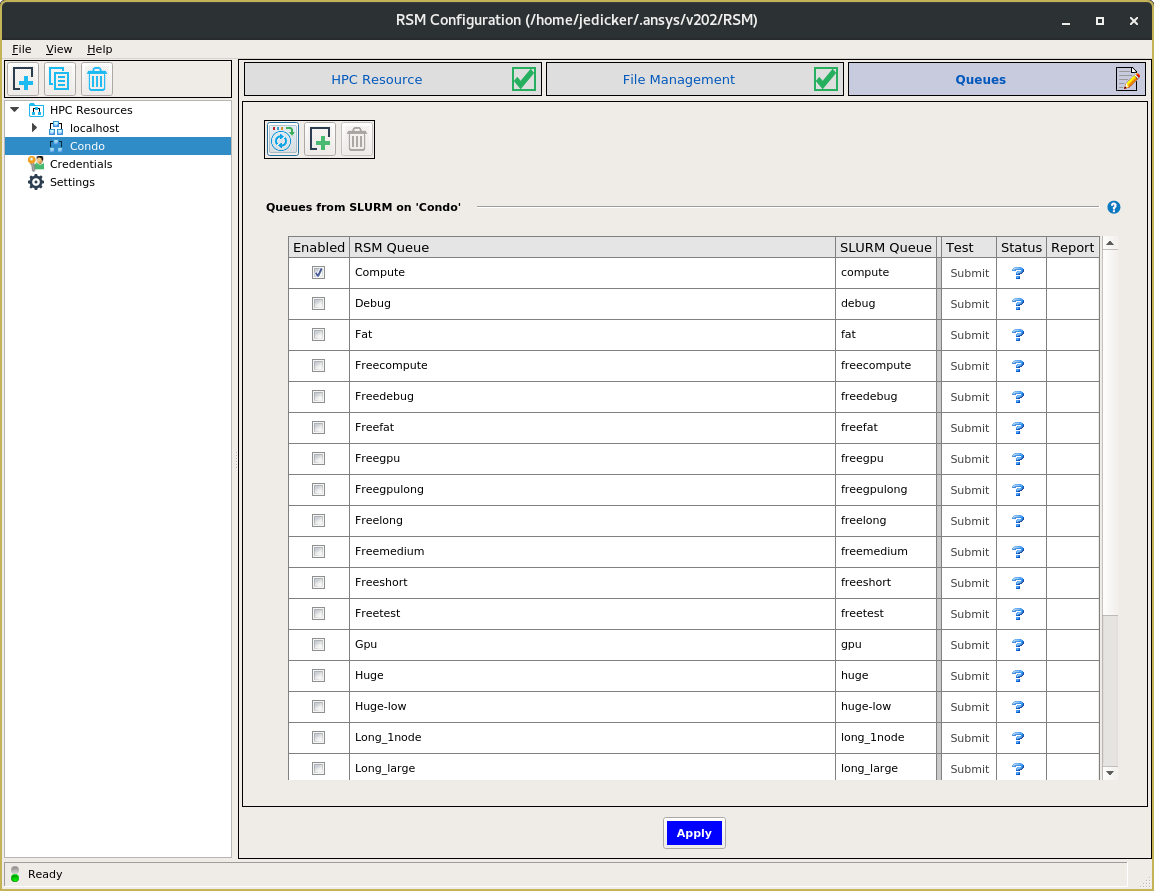Submit test for the Compute queue

click(969, 273)
